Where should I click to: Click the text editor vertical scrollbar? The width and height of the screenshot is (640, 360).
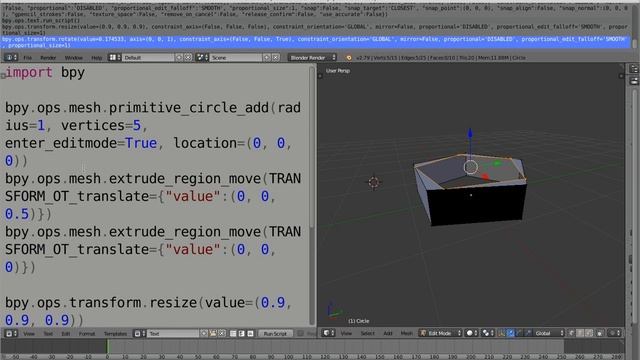312,148
